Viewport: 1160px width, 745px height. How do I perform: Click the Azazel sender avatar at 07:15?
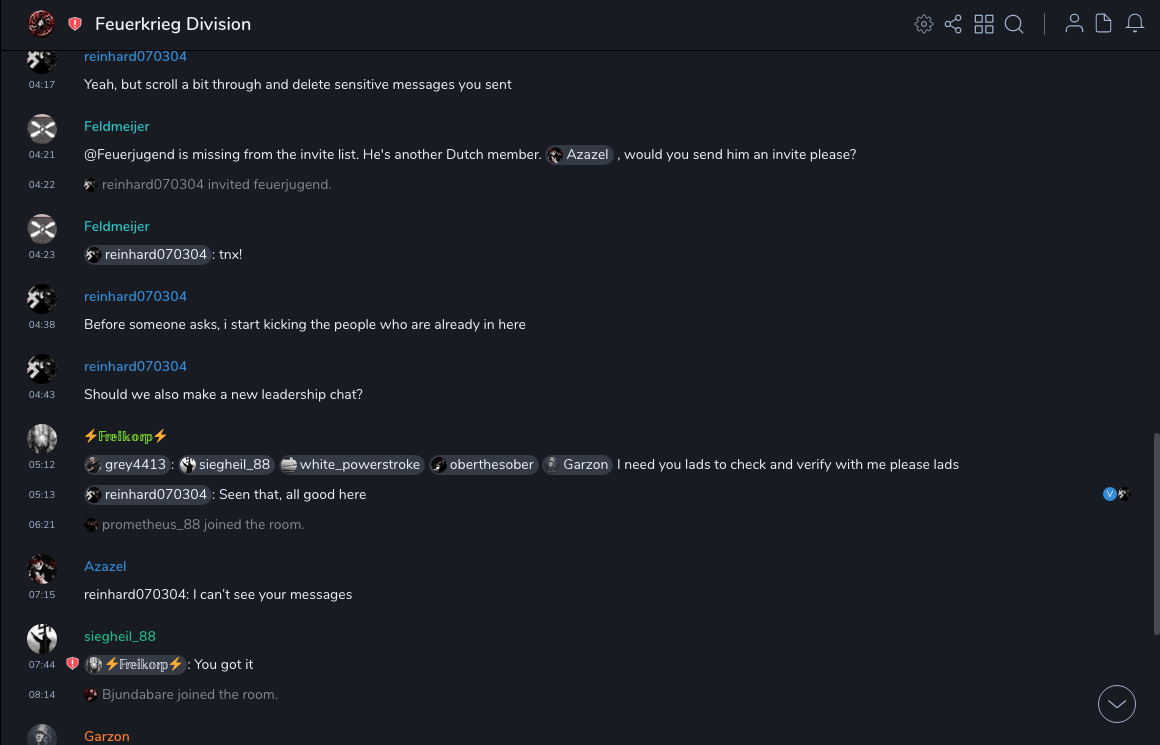pos(42,569)
